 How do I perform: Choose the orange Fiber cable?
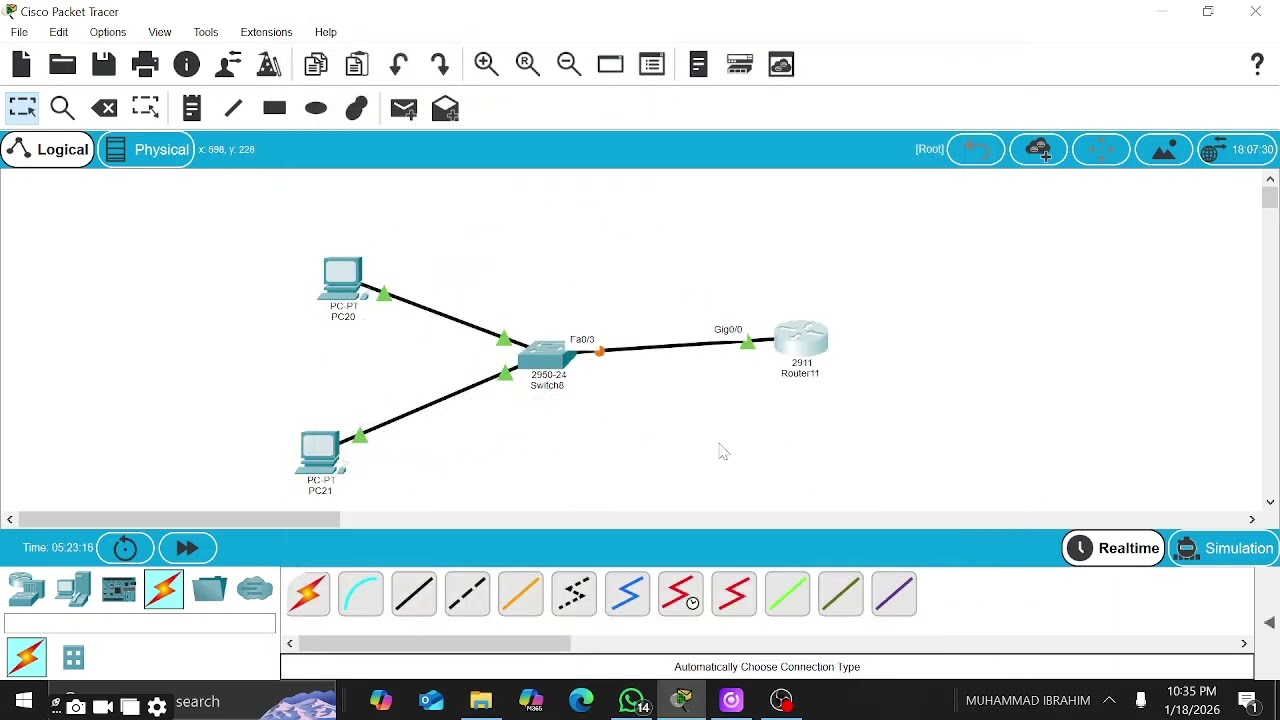(521, 594)
